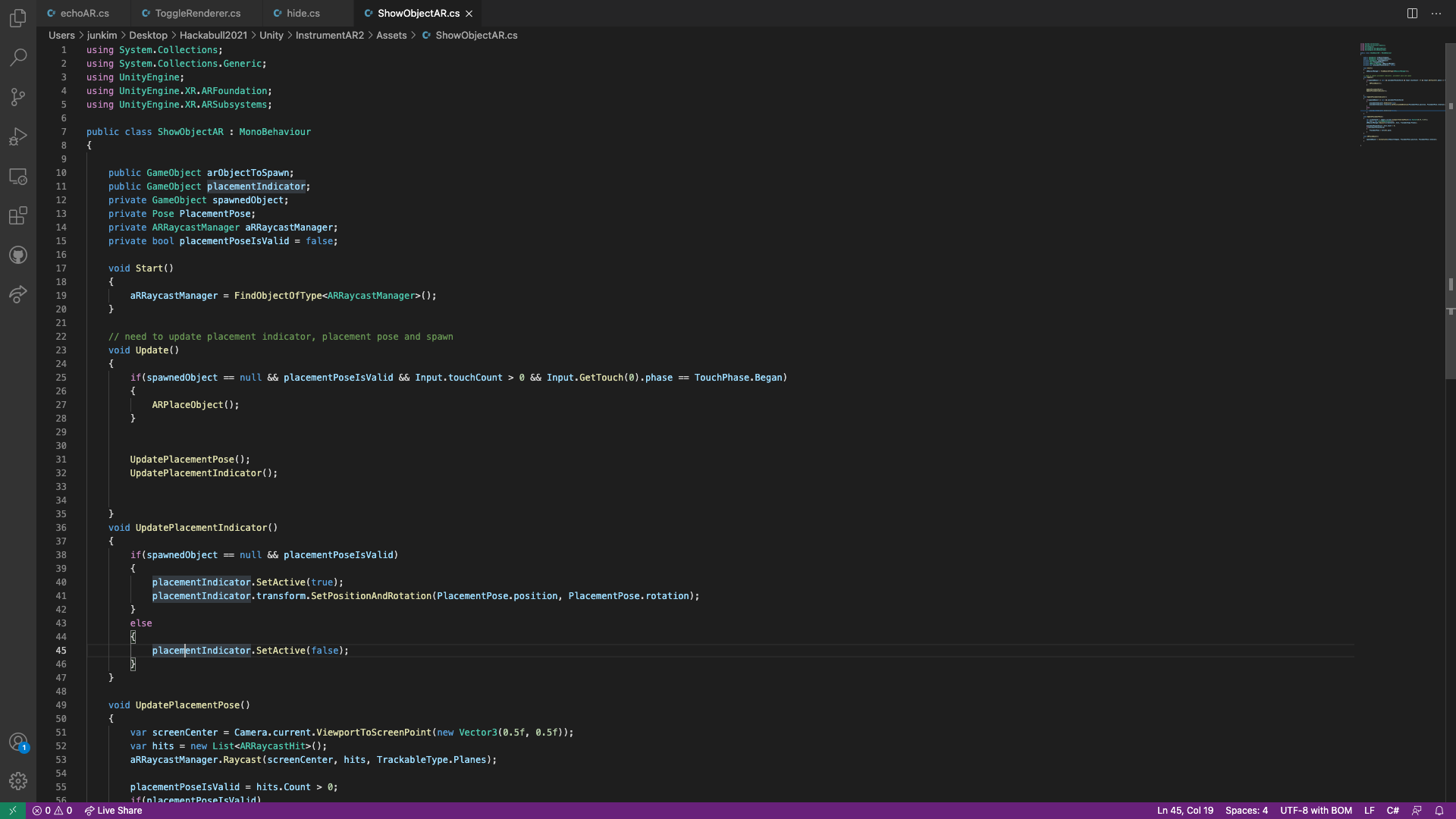
Task: Open the Extensions view
Action: pyautogui.click(x=18, y=216)
